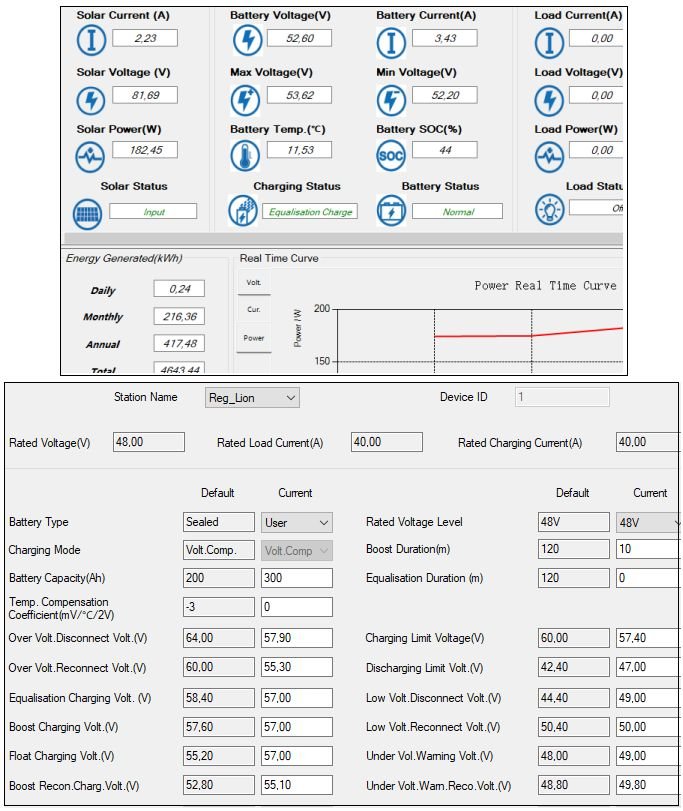Click the Charging Limit Voltage current field

[649, 638]
